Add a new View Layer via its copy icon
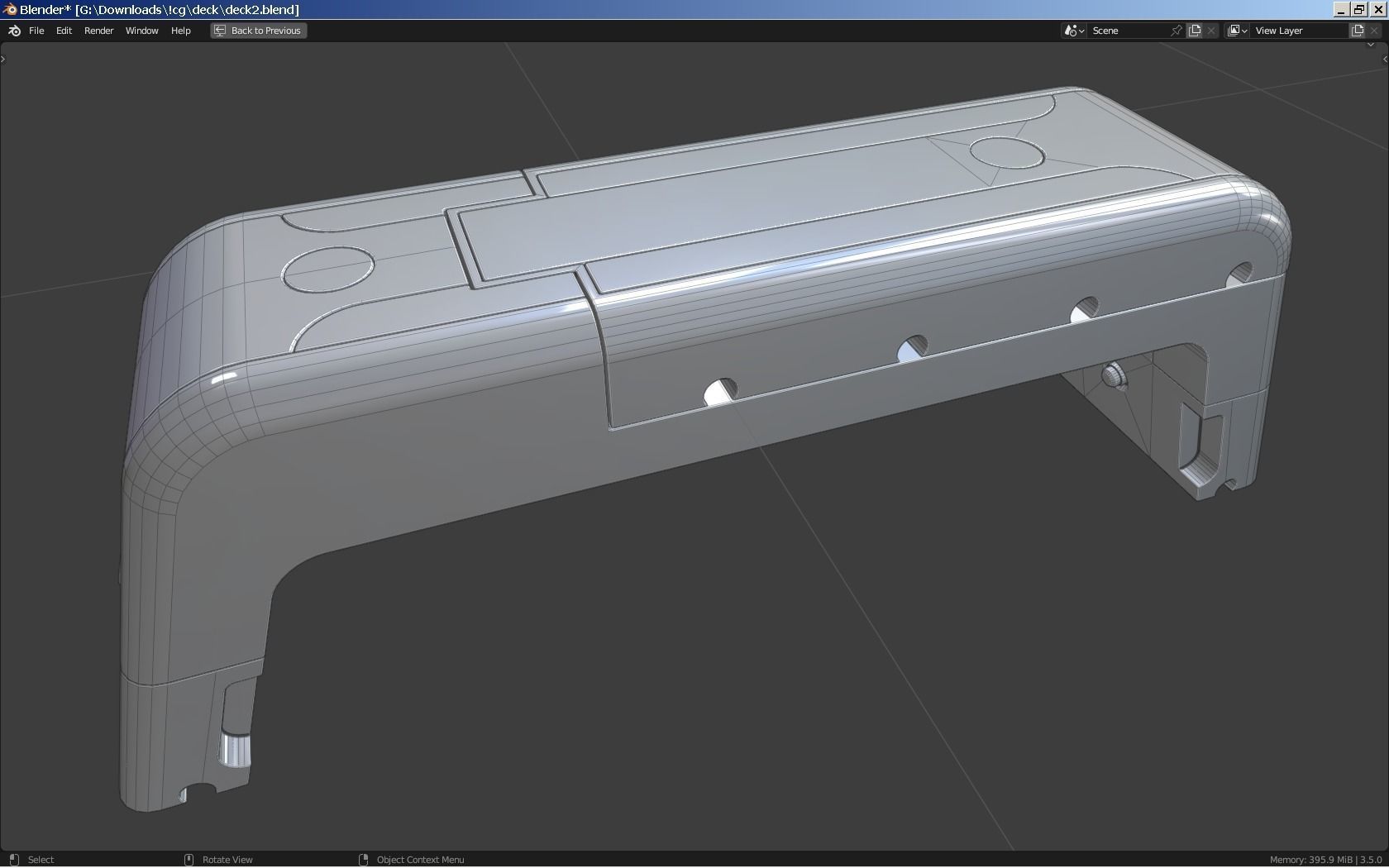The width and height of the screenshot is (1389, 868). 1358,31
